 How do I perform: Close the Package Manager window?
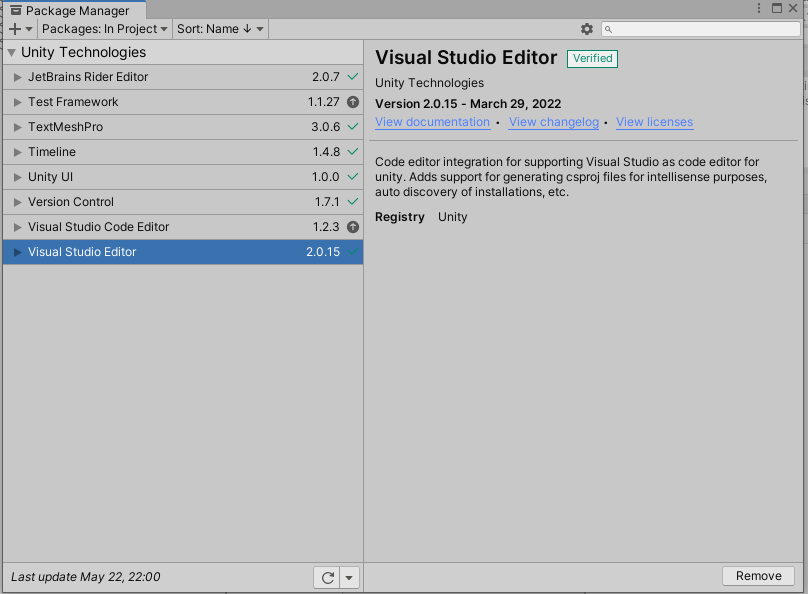(793, 8)
